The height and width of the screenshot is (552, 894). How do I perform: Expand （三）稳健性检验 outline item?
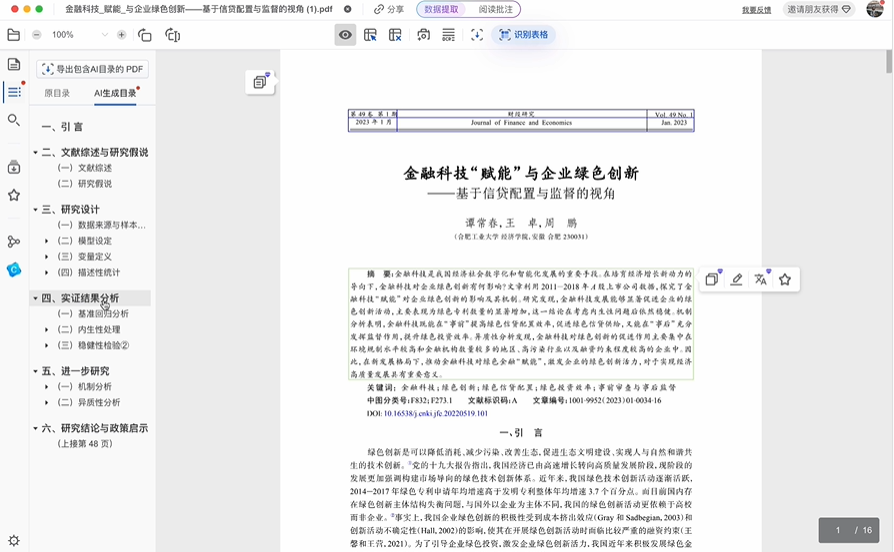tap(47, 346)
